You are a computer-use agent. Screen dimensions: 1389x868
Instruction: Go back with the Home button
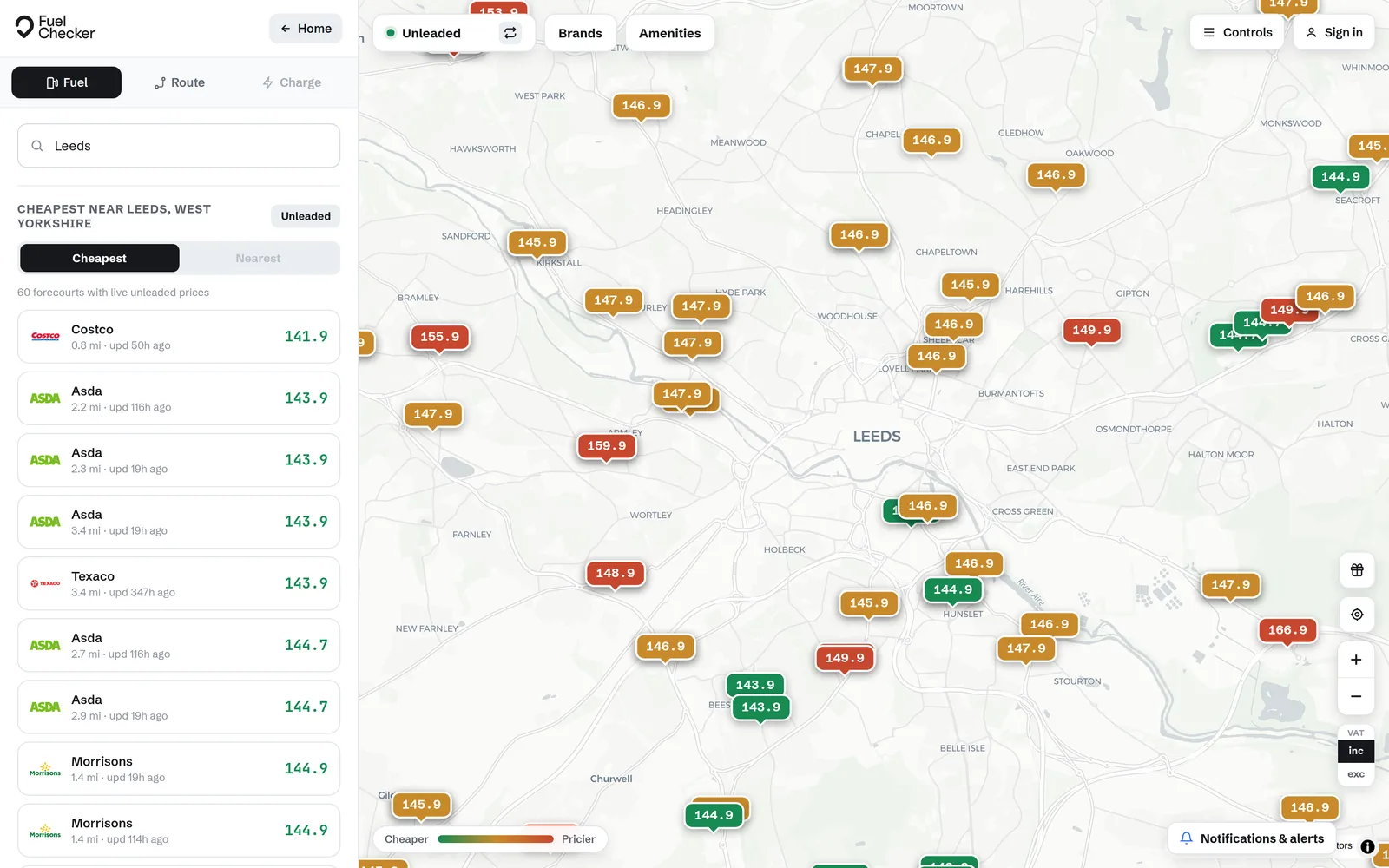(306, 29)
